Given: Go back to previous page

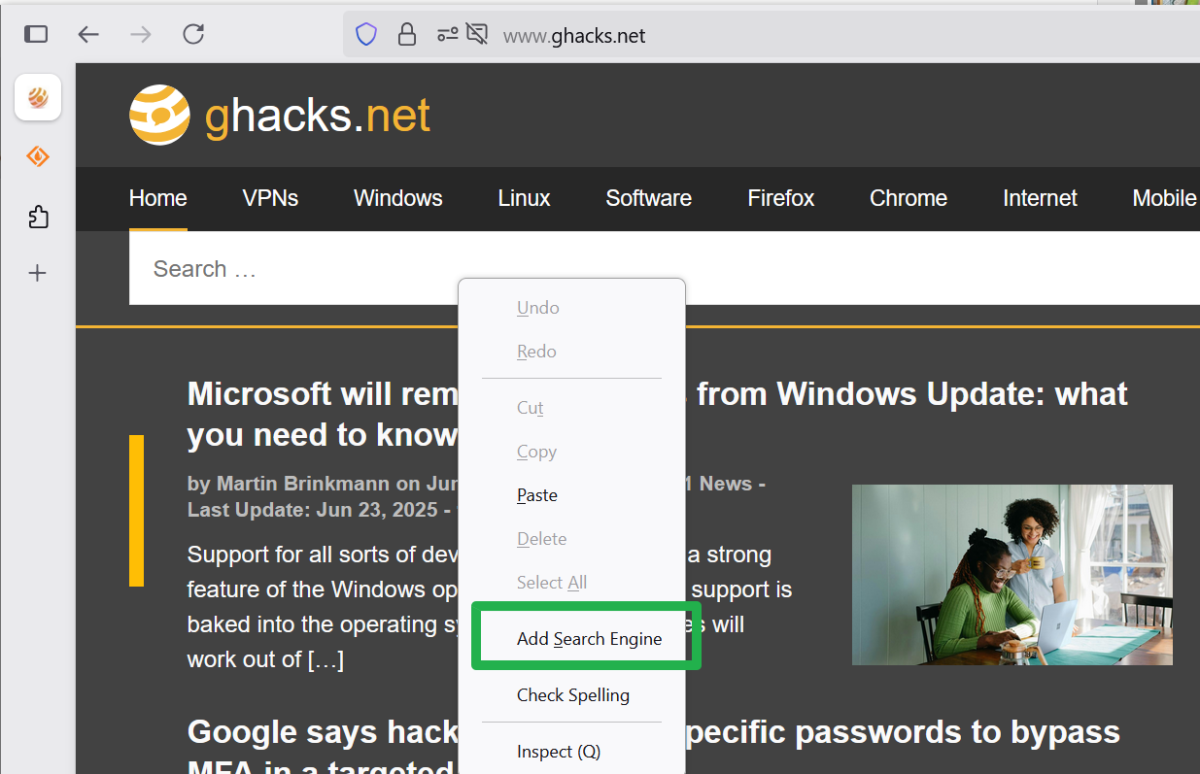Looking at the screenshot, I should (x=89, y=35).
